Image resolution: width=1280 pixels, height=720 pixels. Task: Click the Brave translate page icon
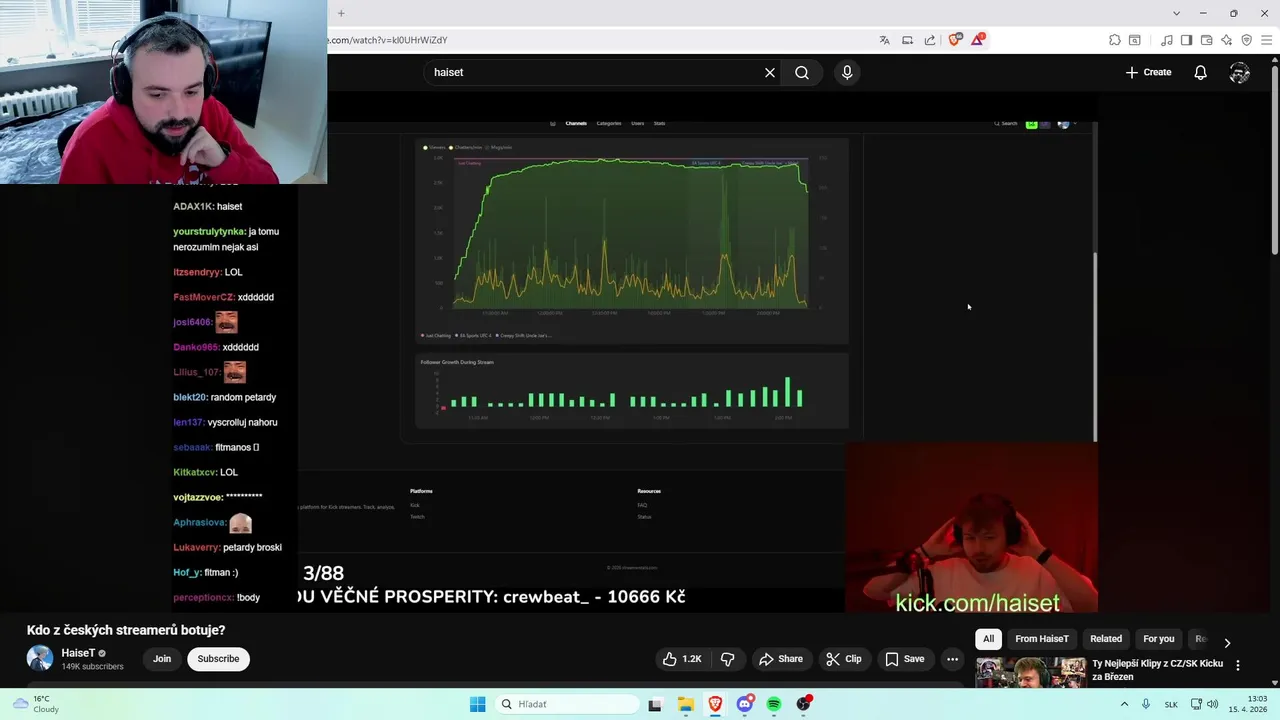pyautogui.click(x=884, y=40)
